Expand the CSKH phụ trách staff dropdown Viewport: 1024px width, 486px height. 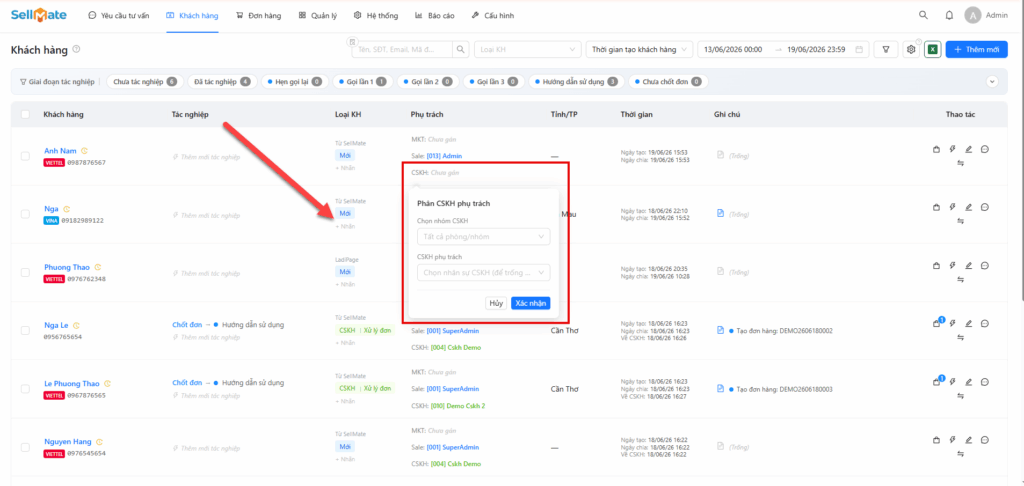[483, 272]
